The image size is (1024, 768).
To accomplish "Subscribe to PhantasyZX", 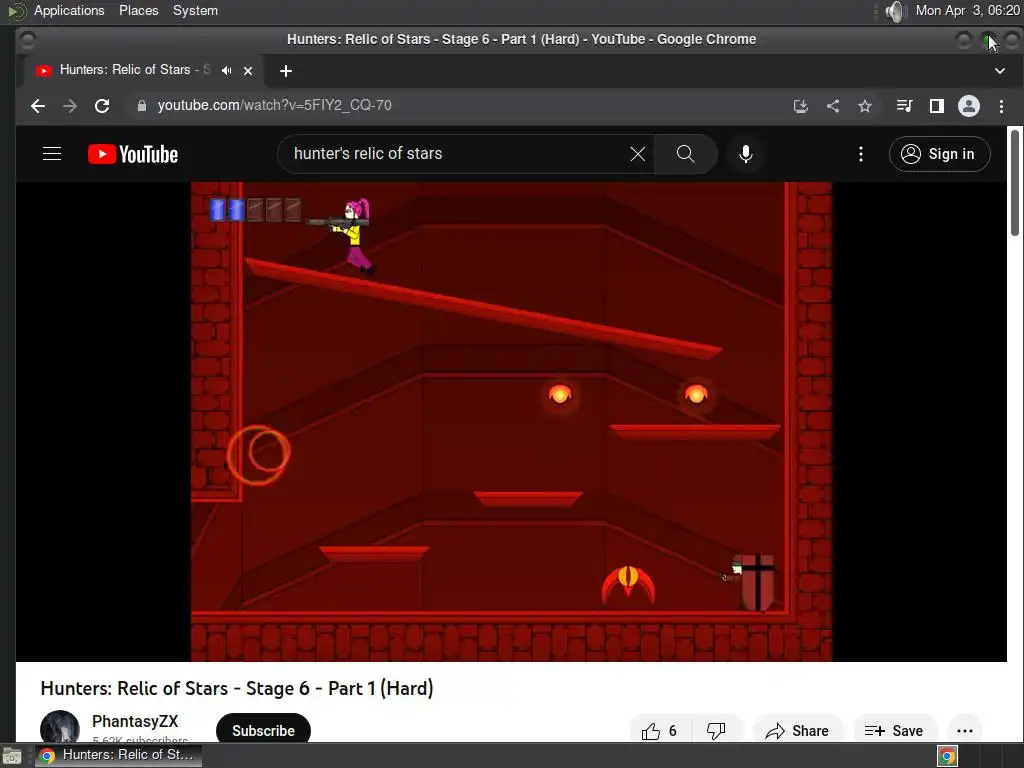I will coord(263,730).
